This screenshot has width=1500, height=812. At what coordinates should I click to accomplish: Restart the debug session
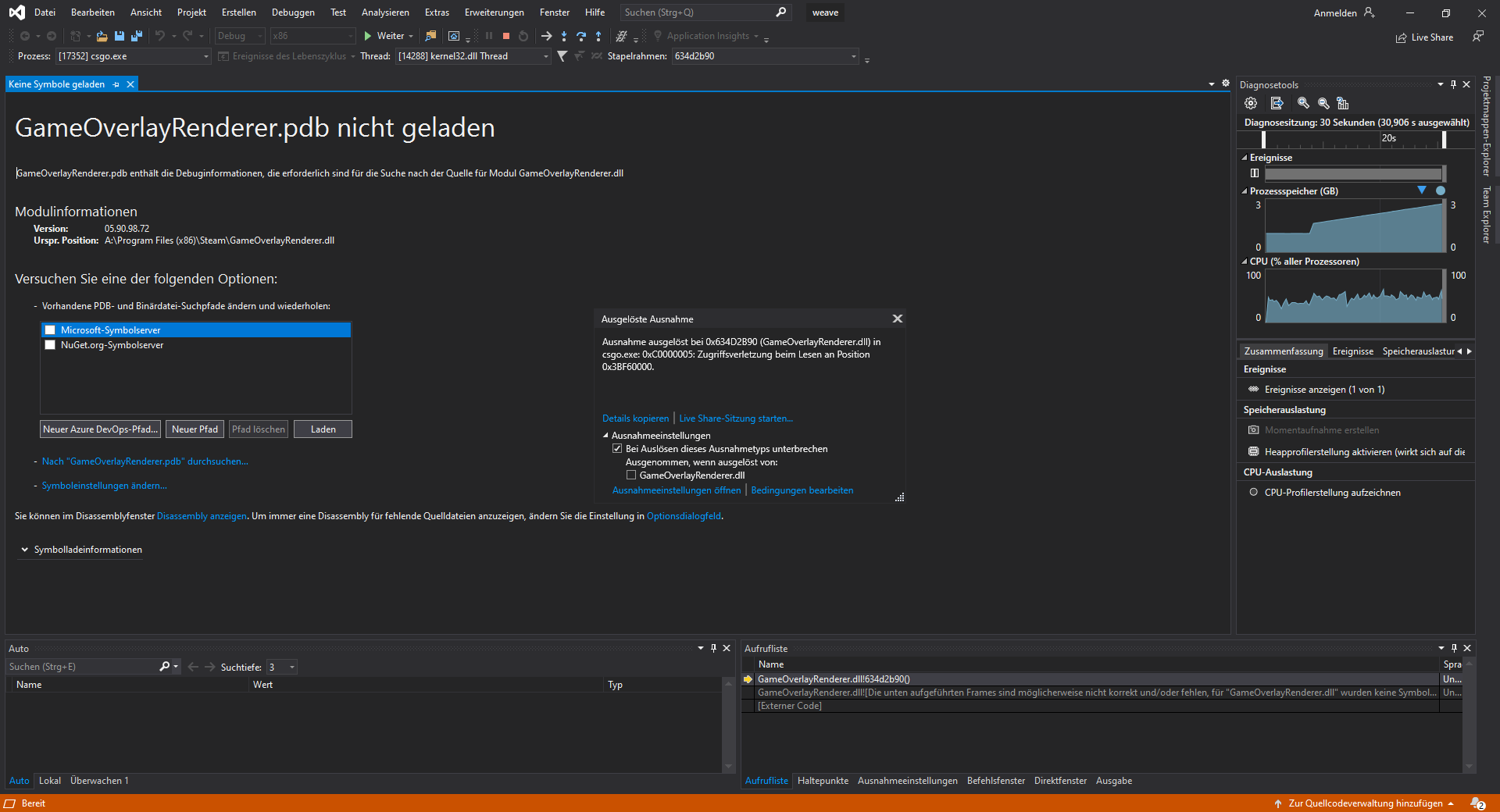[x=523, y=36]
